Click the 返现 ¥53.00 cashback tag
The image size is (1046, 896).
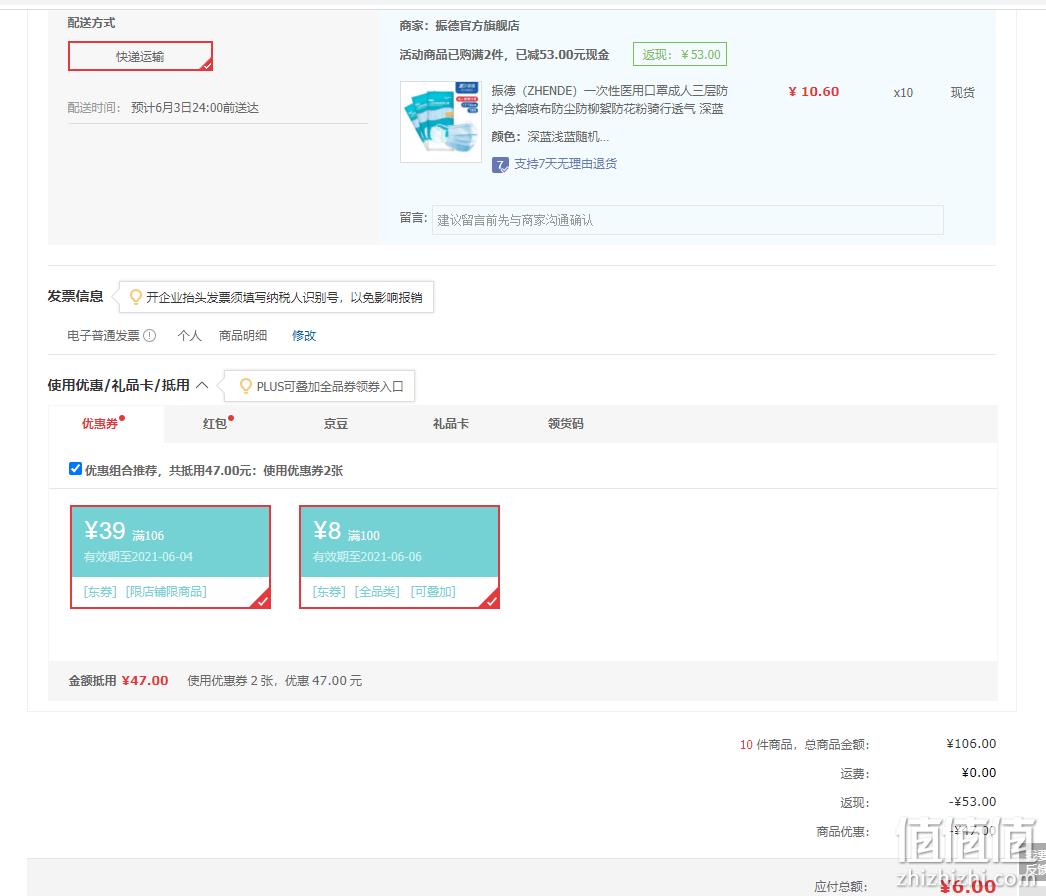pyautogui.click(x=680, y=55)
